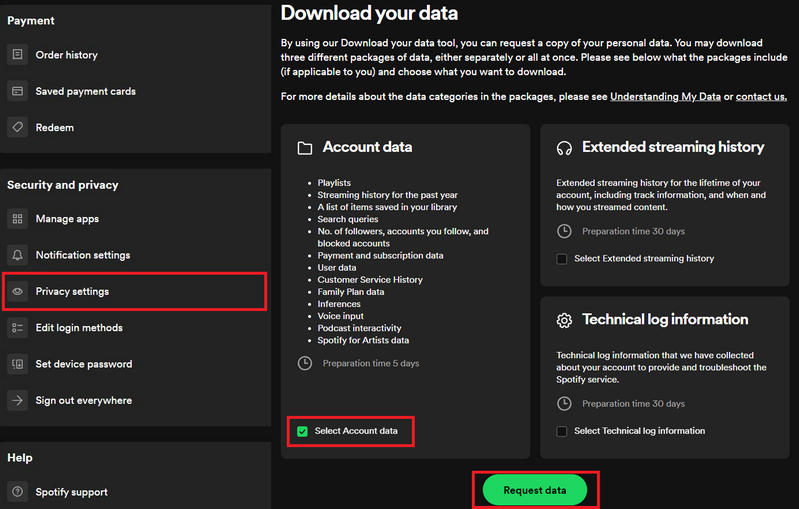Open the Understanding My Data link
This screenshot has width=799, height=509.
(665, 96)
